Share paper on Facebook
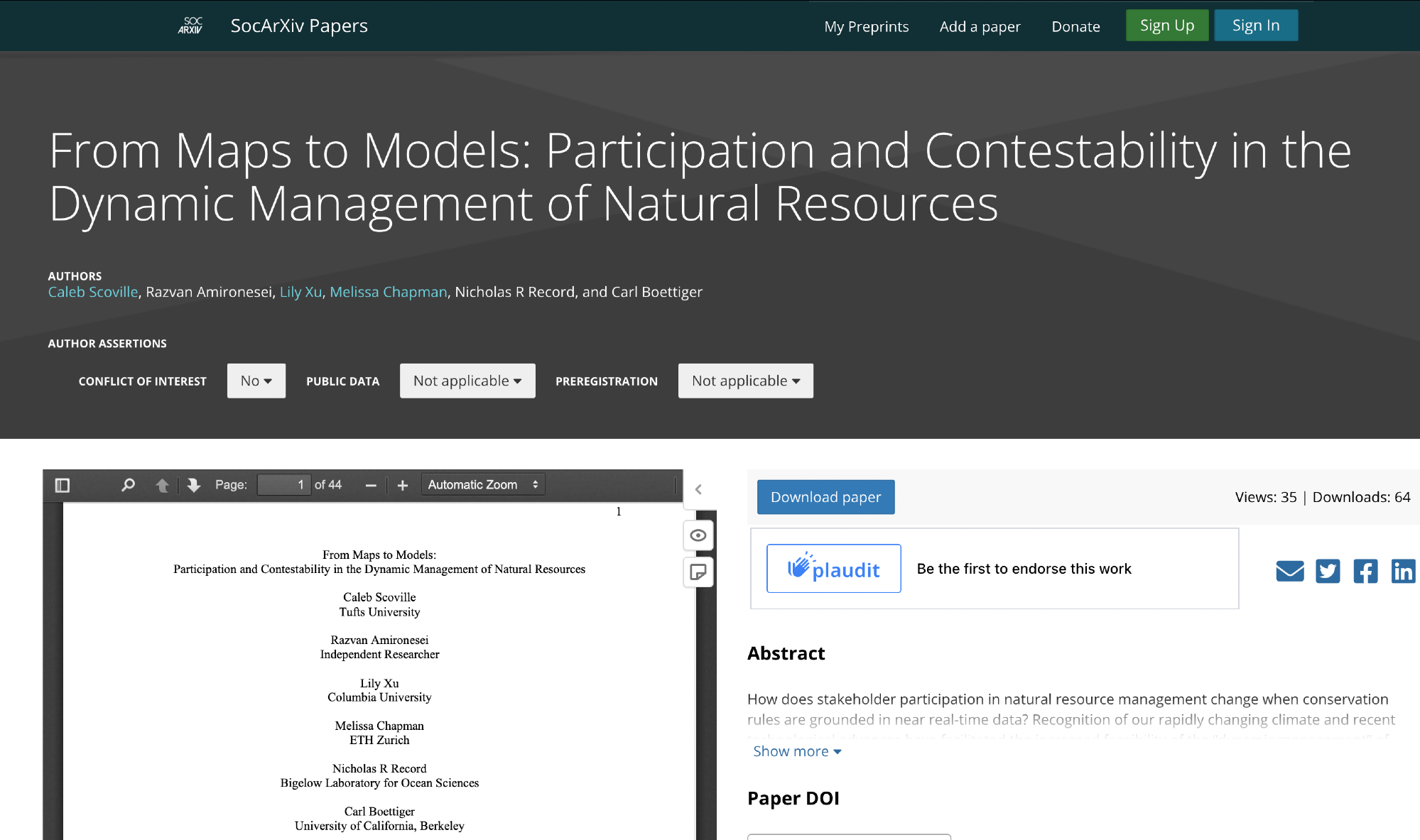This screenshot has height=840, width=1420. click(1365, 571)
